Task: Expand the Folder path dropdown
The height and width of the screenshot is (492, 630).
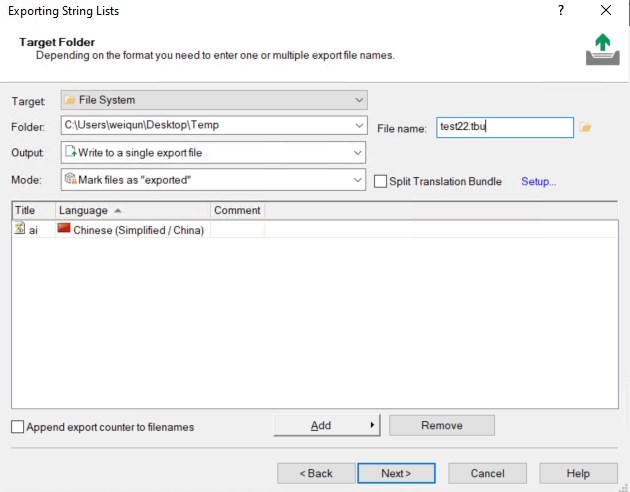Action: point(359,126)
